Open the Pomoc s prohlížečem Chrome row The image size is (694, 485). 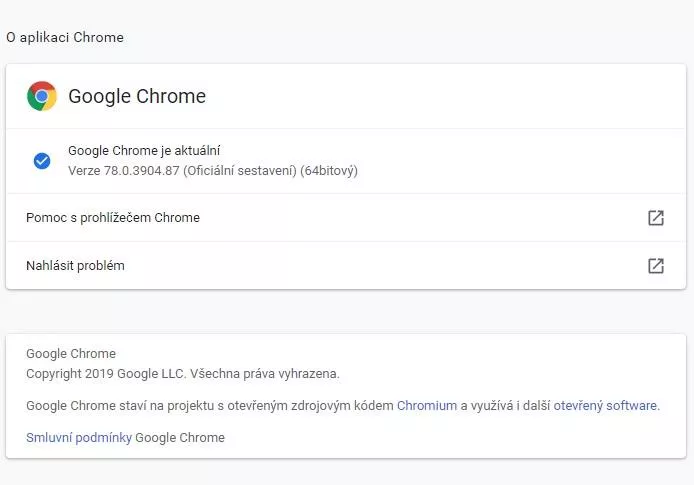(x=113, y=218)
